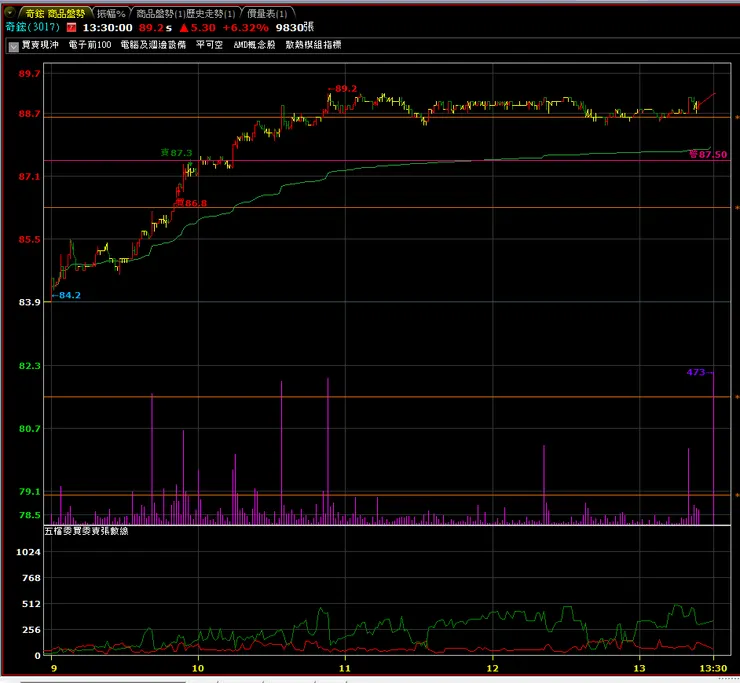Click the 9830張 volume value
This screenshot has width=740, height=683.
click(x=295, y=27)
